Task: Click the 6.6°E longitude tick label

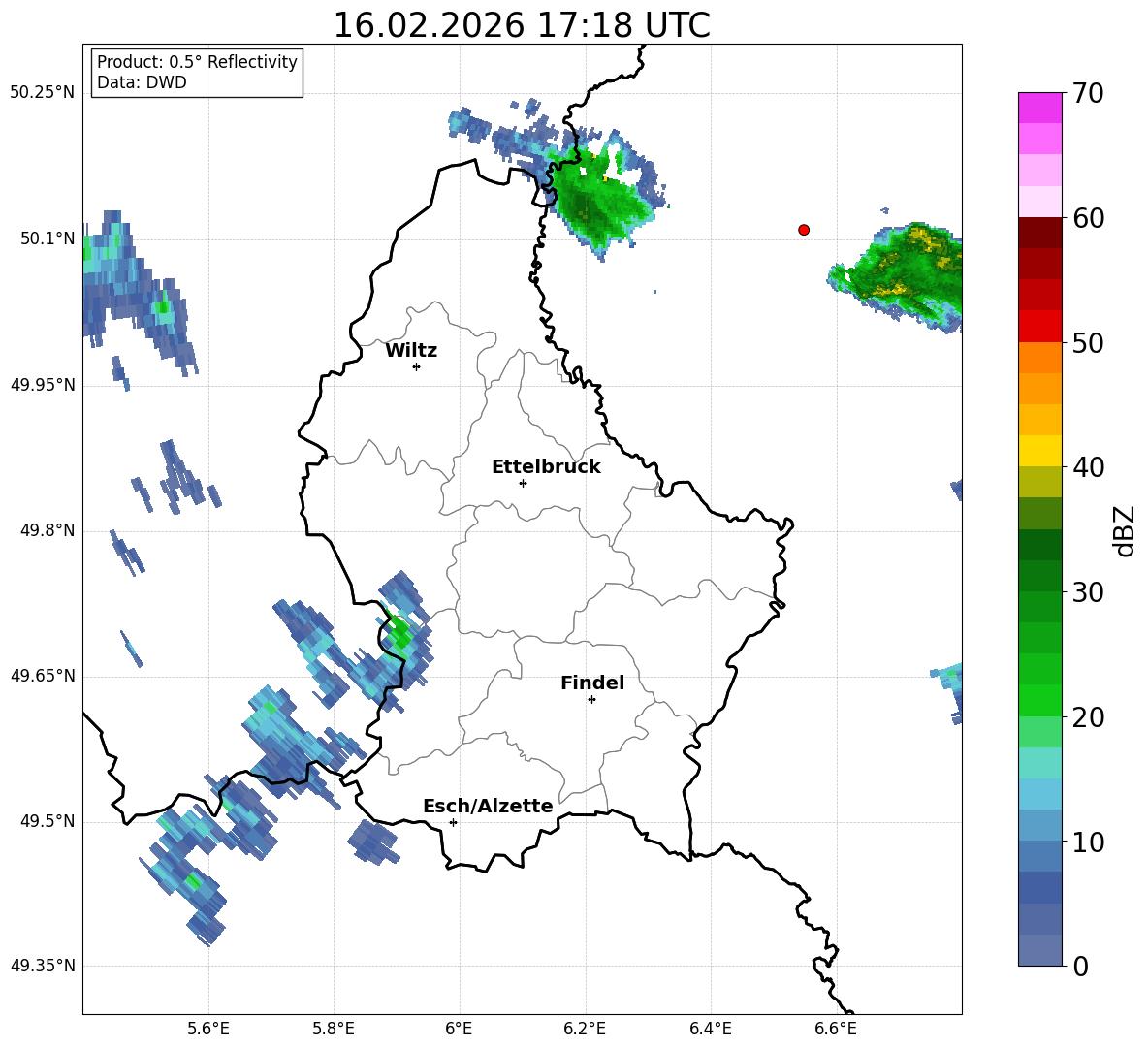Action: pos(836,1029)
